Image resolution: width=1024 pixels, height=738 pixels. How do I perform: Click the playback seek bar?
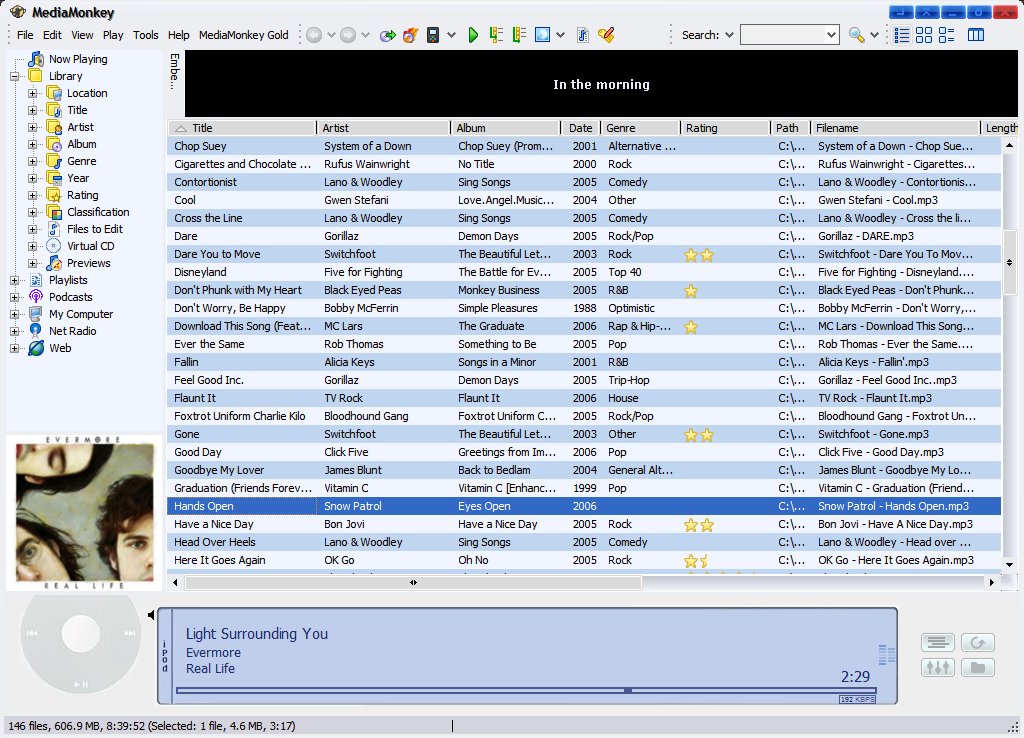click(x=526, y=690)
